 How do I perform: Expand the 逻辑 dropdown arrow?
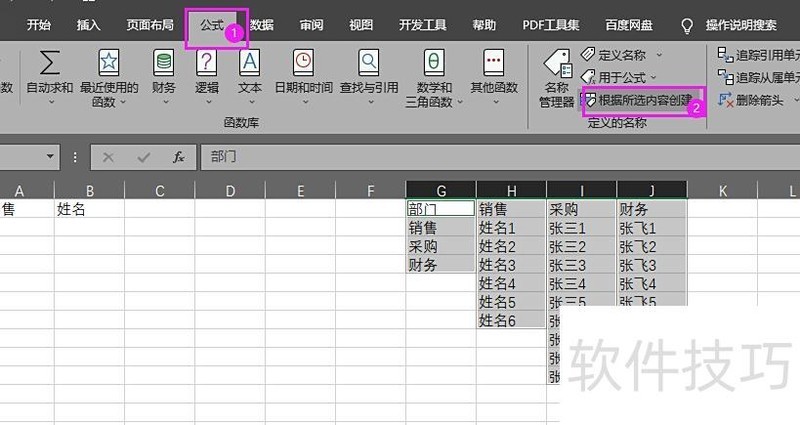[208, 102]
